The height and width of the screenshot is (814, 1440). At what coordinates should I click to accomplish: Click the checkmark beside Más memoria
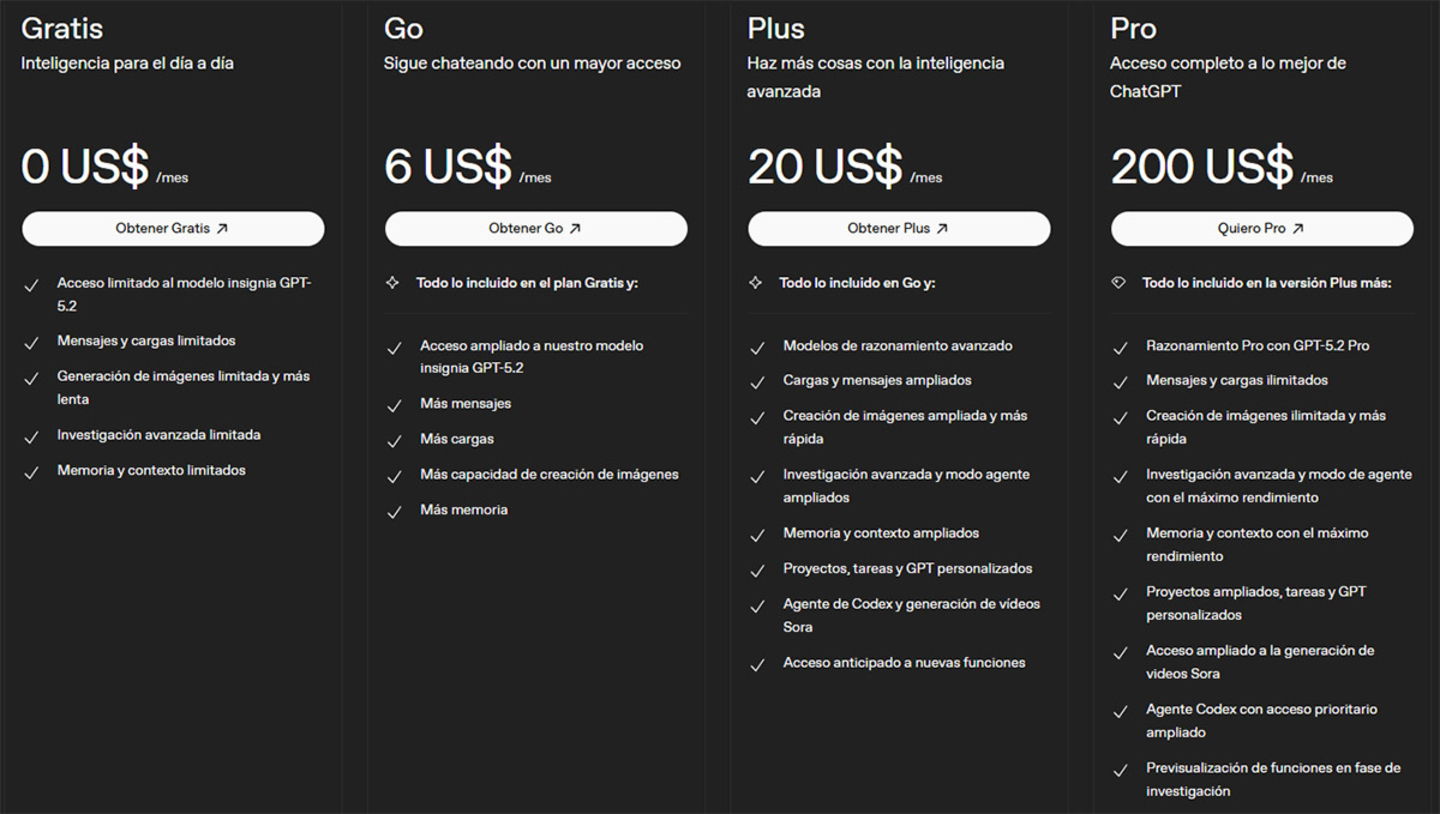395,512
